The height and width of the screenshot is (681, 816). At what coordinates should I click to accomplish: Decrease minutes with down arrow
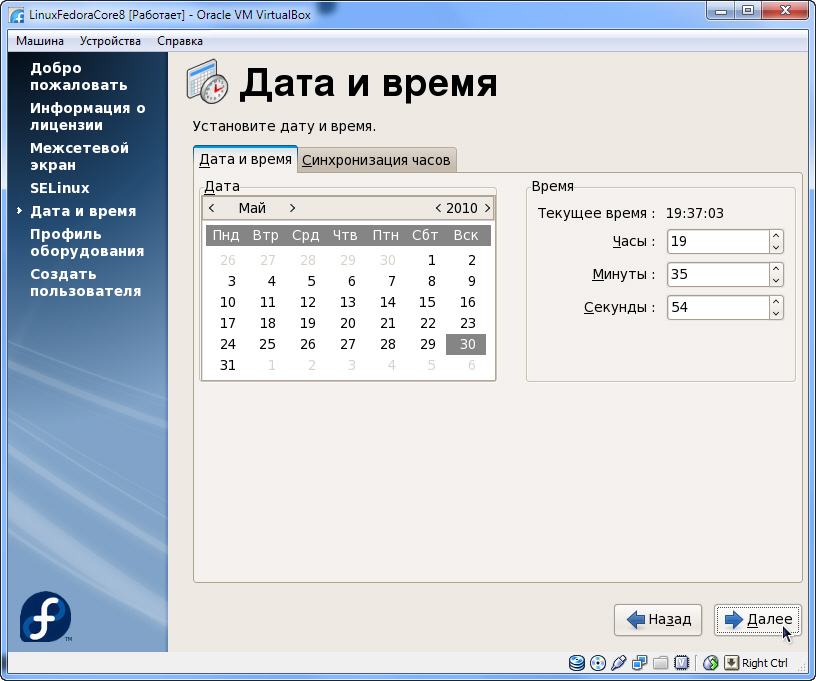coord(776,280)
